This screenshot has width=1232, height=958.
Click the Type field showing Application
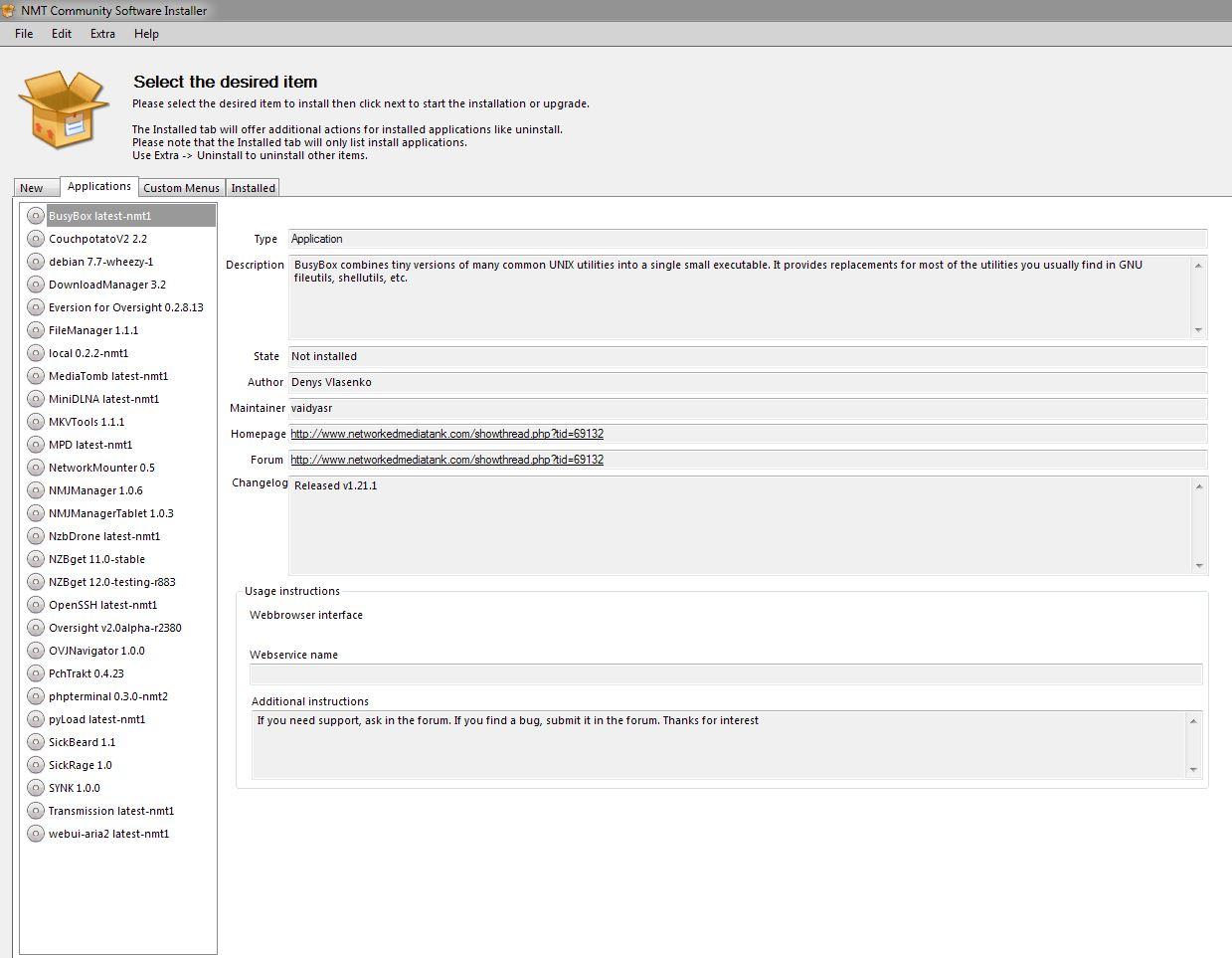(x=748, y=239)
